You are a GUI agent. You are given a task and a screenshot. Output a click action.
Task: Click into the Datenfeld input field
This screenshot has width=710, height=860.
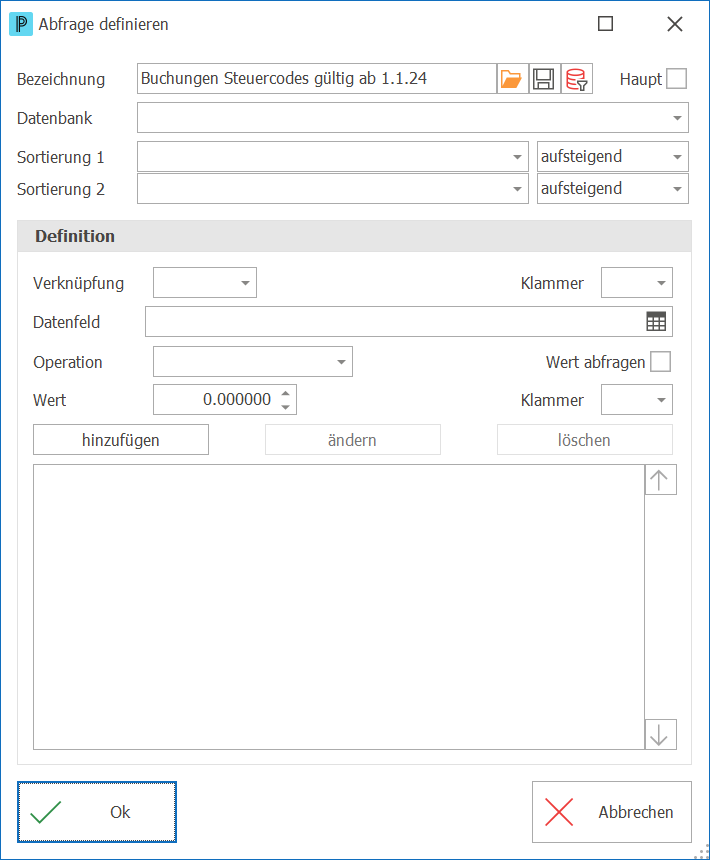[x=395, y=321]
